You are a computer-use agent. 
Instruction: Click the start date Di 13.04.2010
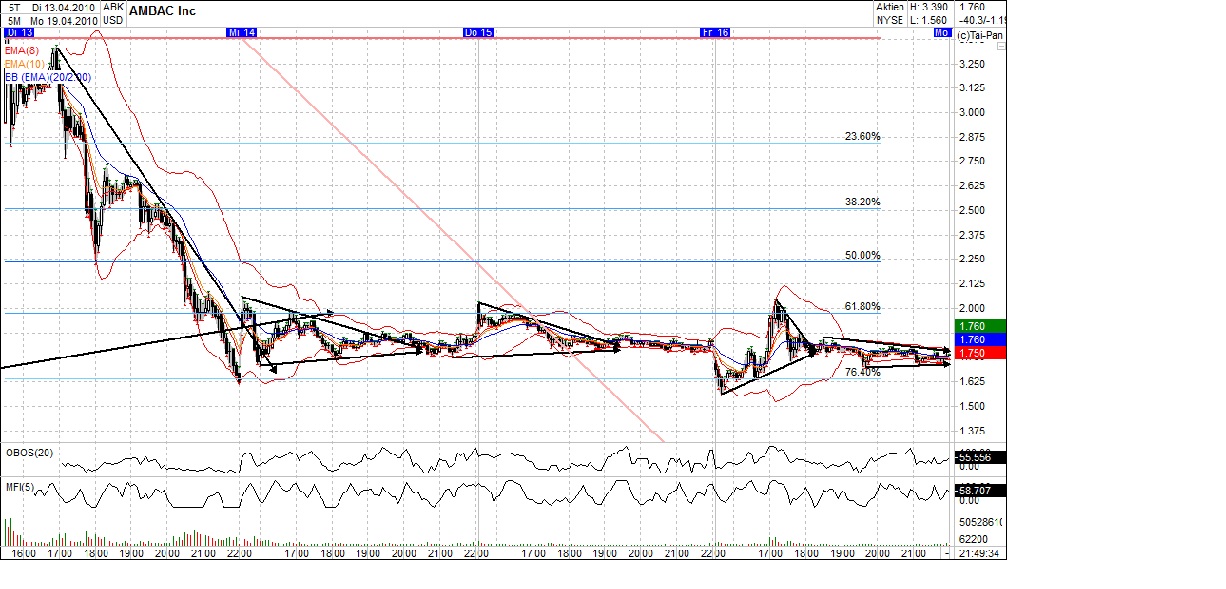click(63, 7)
